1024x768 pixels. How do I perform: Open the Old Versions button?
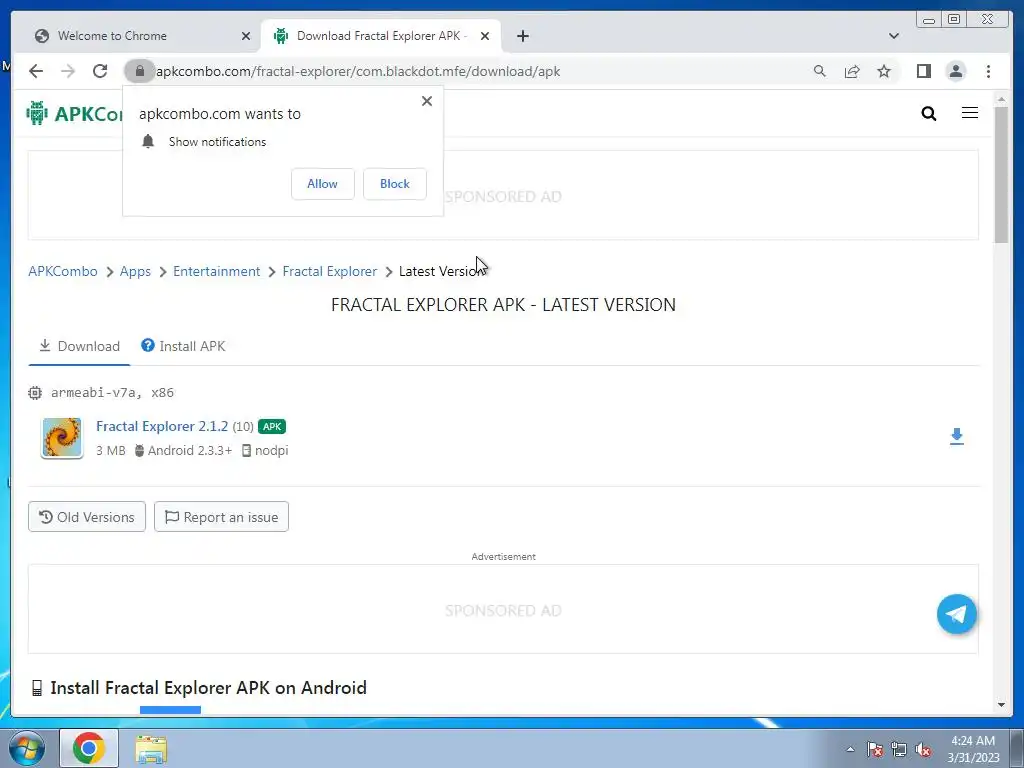tap(87, 517)
